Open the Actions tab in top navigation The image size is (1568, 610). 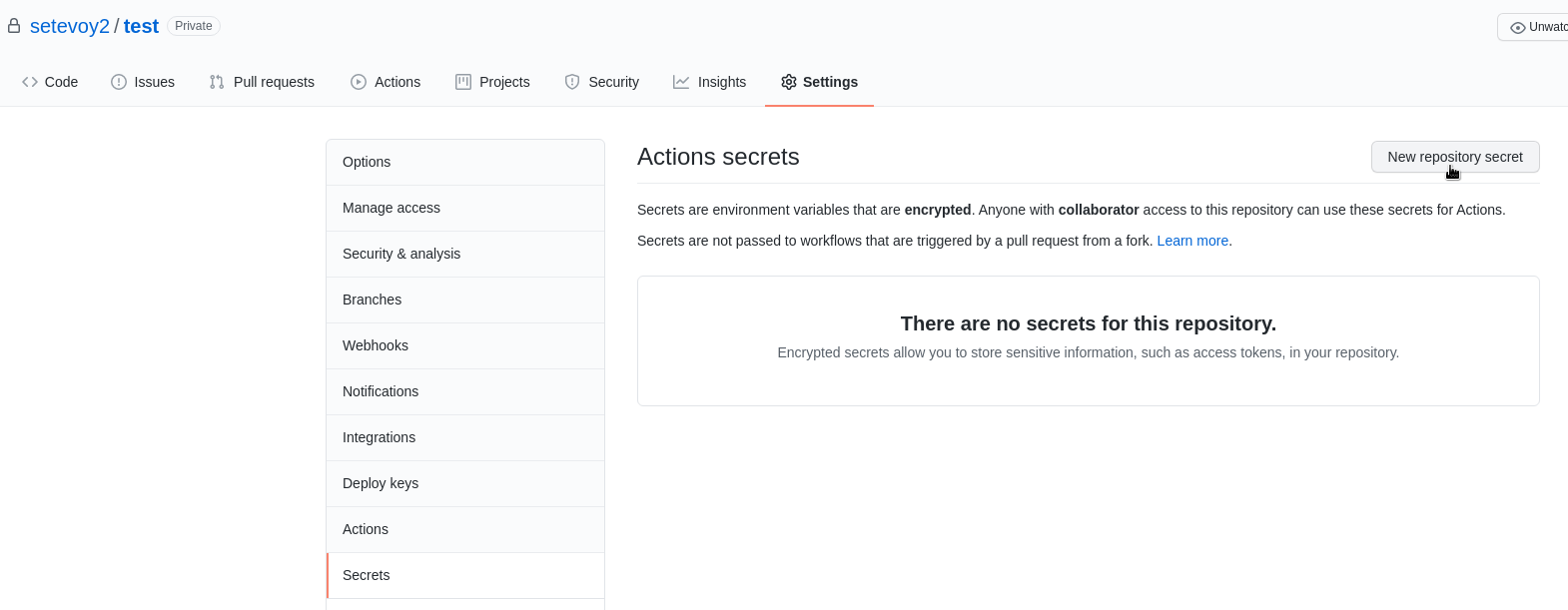386,82
